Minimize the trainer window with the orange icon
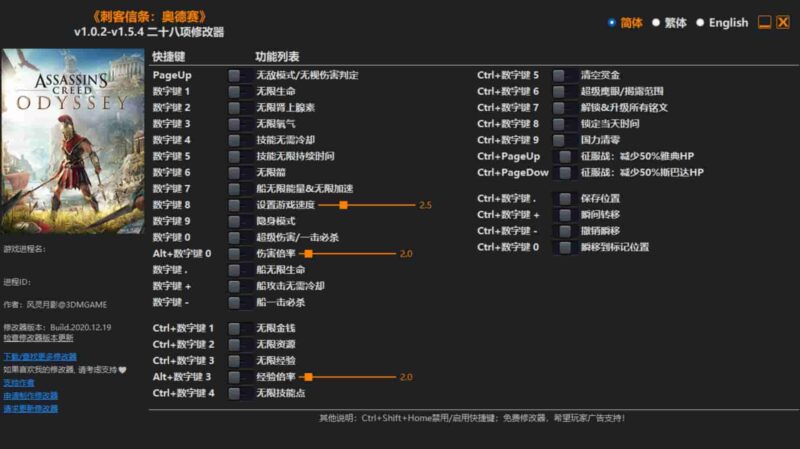The image size is (800, 449). click(x=764, y=22)
